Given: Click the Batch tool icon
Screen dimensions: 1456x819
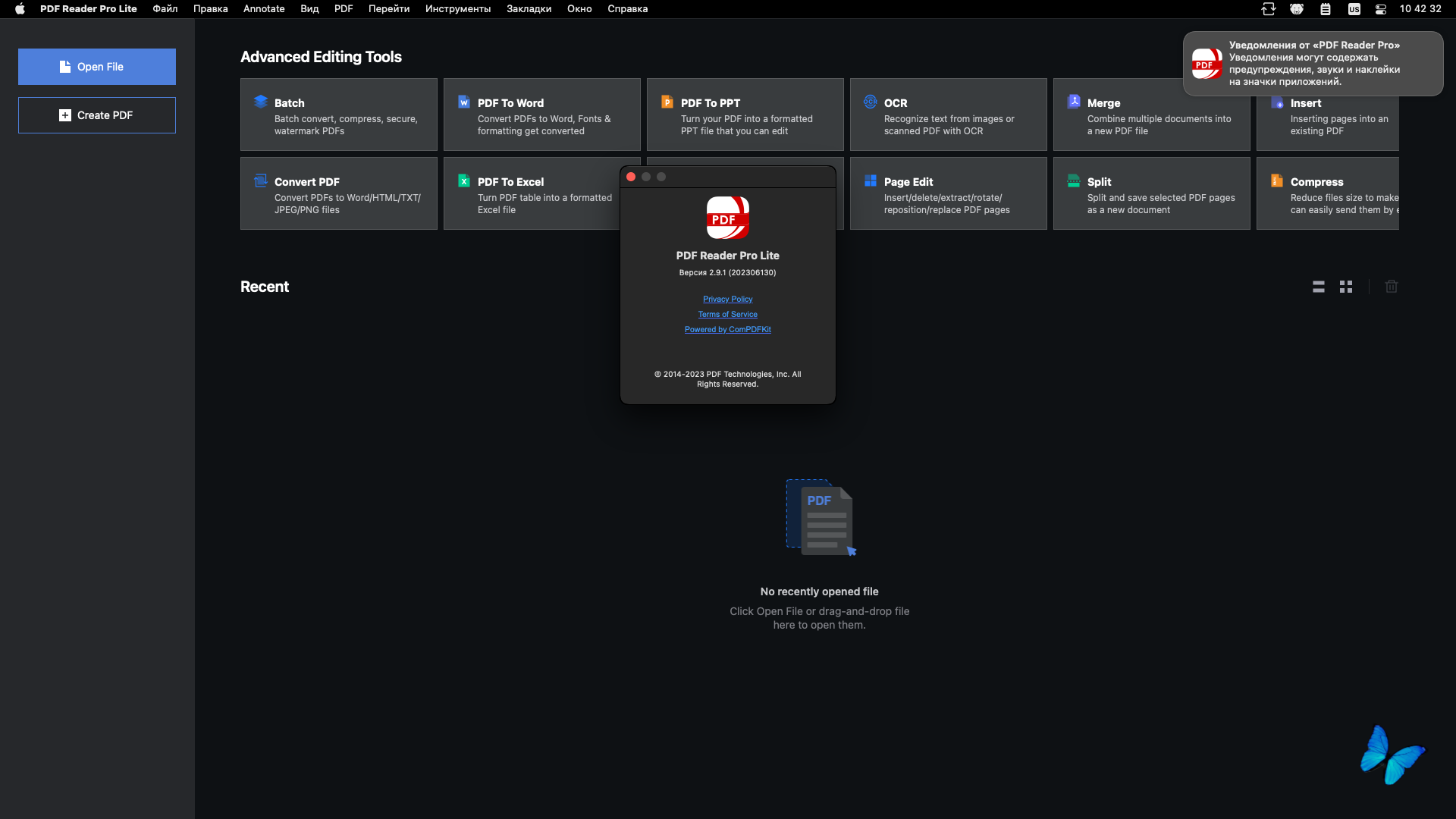Looking at the screenshot, I should click(261, 102).
